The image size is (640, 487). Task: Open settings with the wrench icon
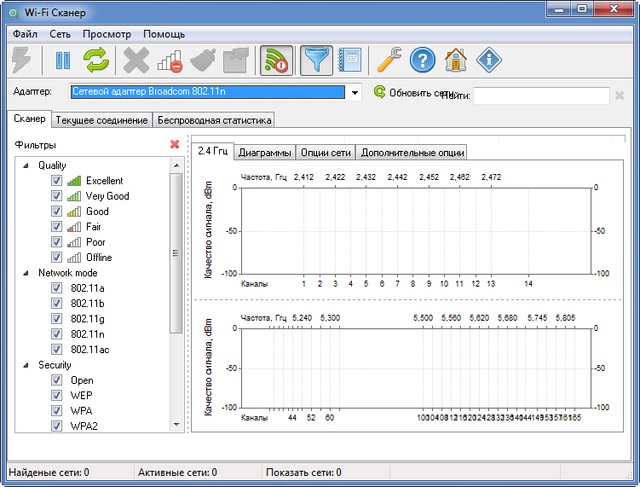pos(389,61)
